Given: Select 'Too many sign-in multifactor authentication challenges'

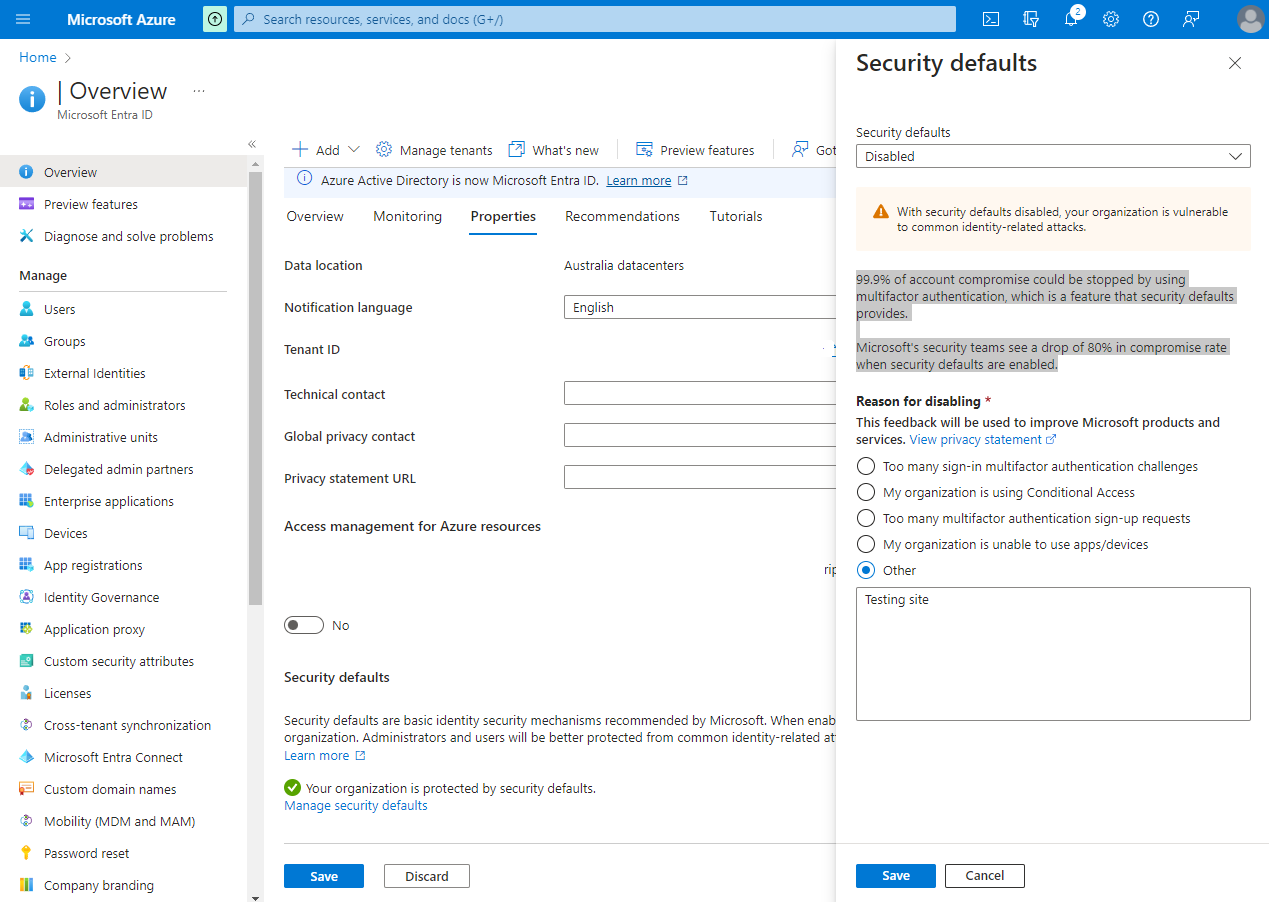Looking at the screenshot, I should (866, 466).
